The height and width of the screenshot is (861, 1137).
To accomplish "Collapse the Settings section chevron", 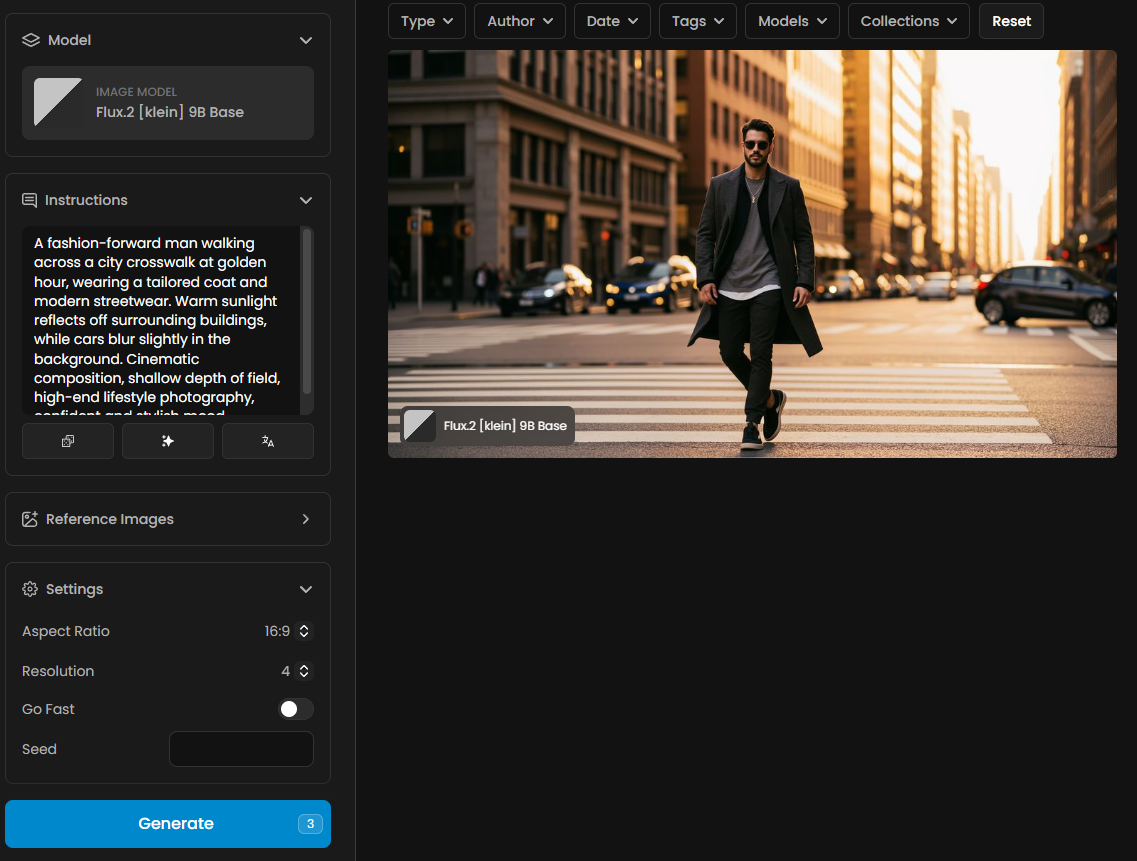I will pos(306,589).
